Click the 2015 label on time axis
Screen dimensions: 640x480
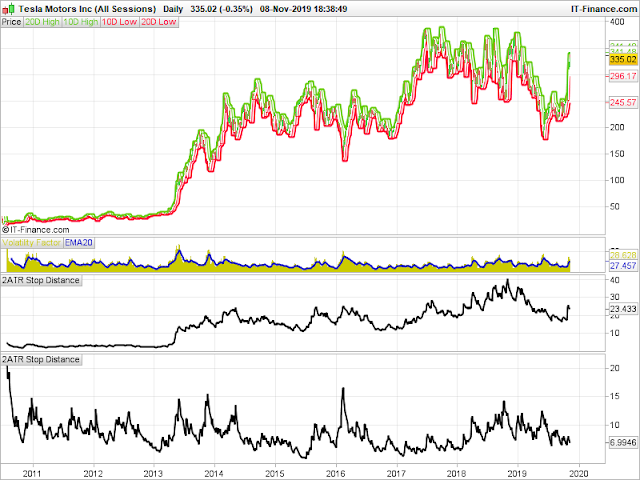[x=275, y=473]
